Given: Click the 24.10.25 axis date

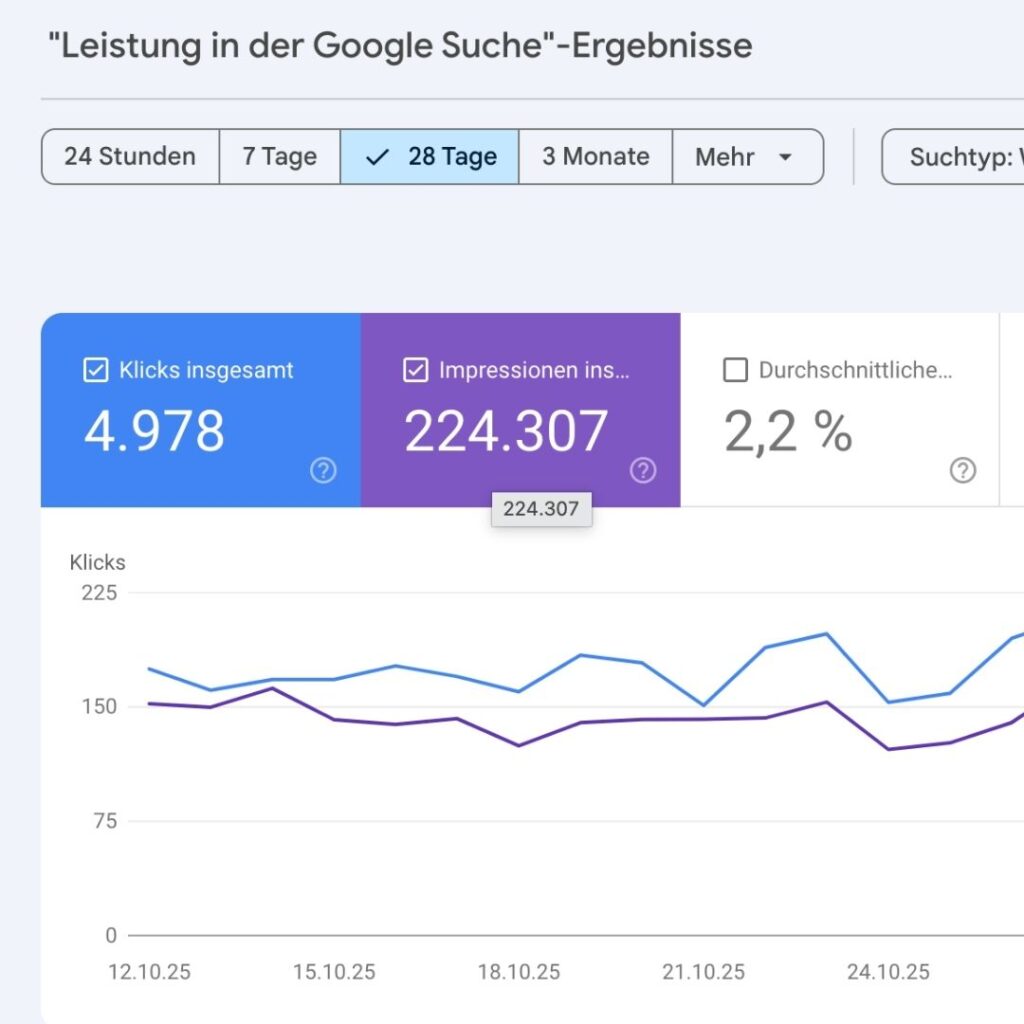Looking at the screenshot, I should [889, 972].
